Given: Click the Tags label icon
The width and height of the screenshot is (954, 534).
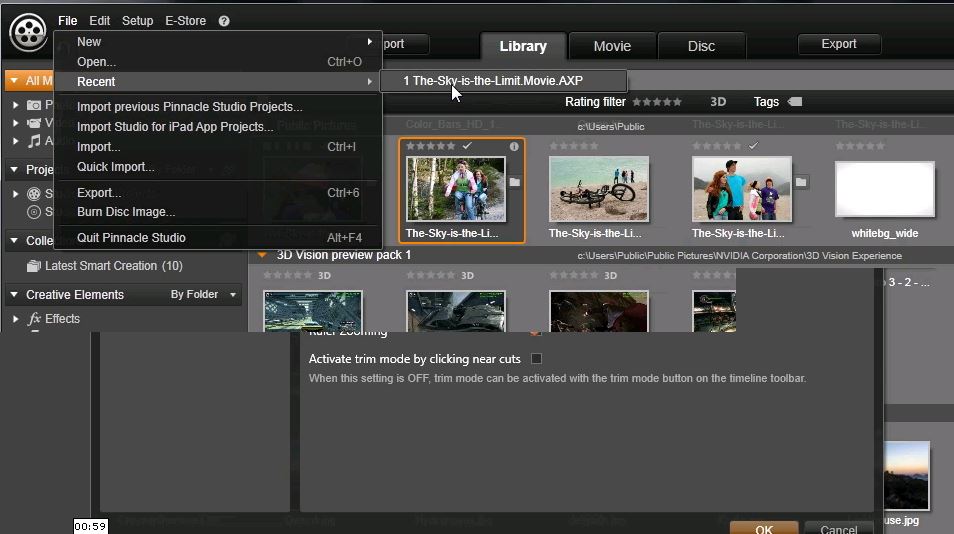Looking at the screenshot, I should [795, 102].
